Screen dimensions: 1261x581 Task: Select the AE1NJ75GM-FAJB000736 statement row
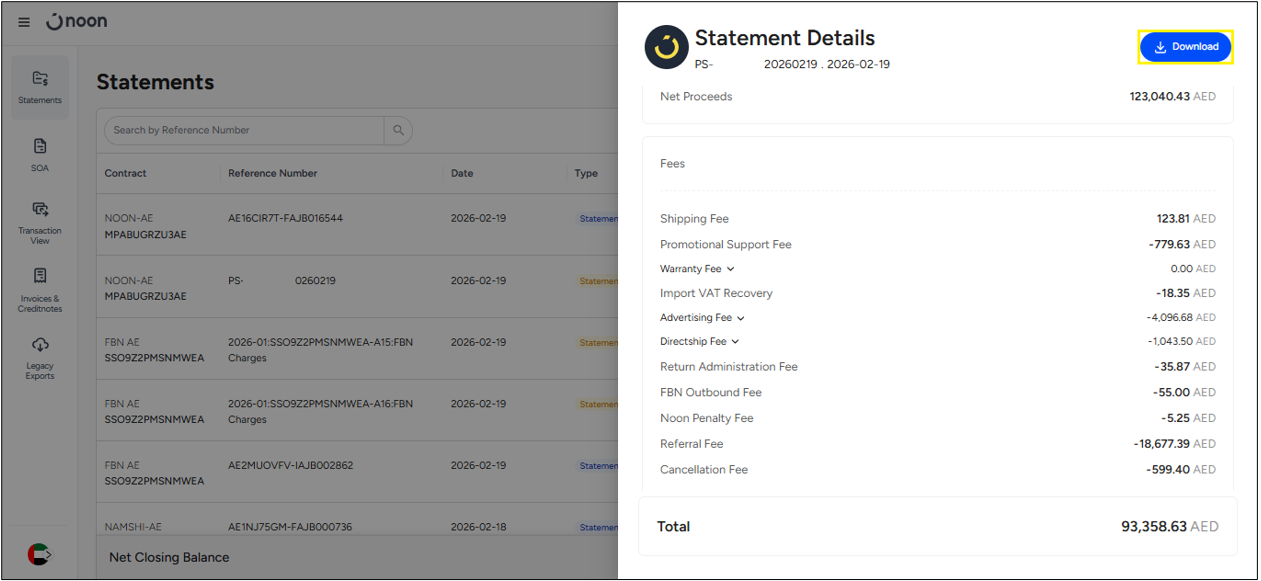(290, 527)
